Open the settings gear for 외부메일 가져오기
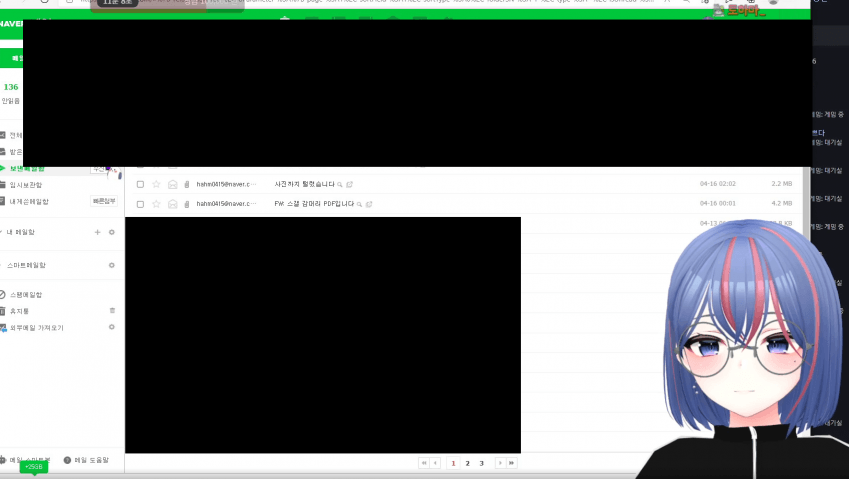The width and height of the screenshot is (849, 479). click(112, 327)
